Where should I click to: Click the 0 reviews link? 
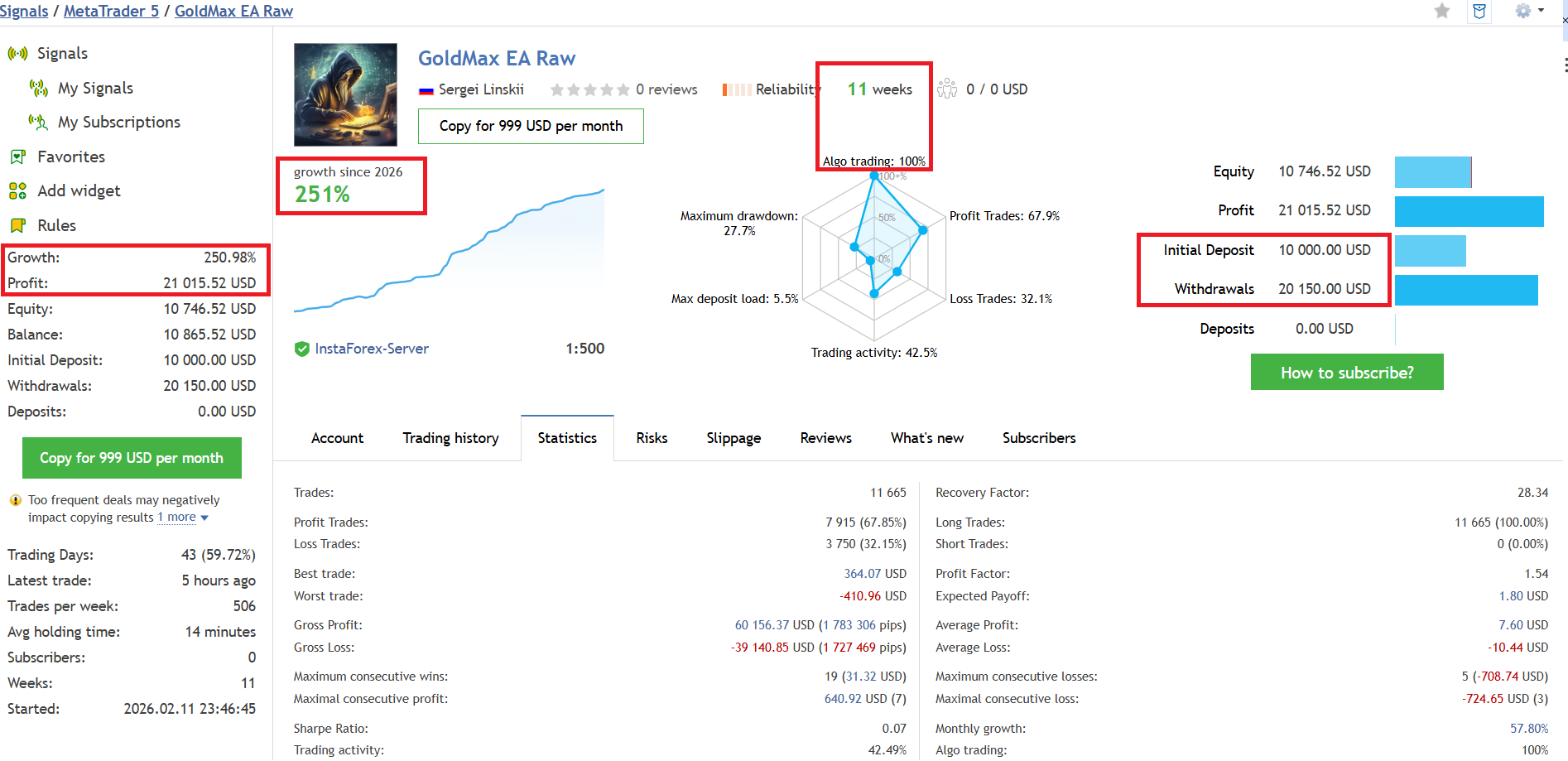pos(666,89)
